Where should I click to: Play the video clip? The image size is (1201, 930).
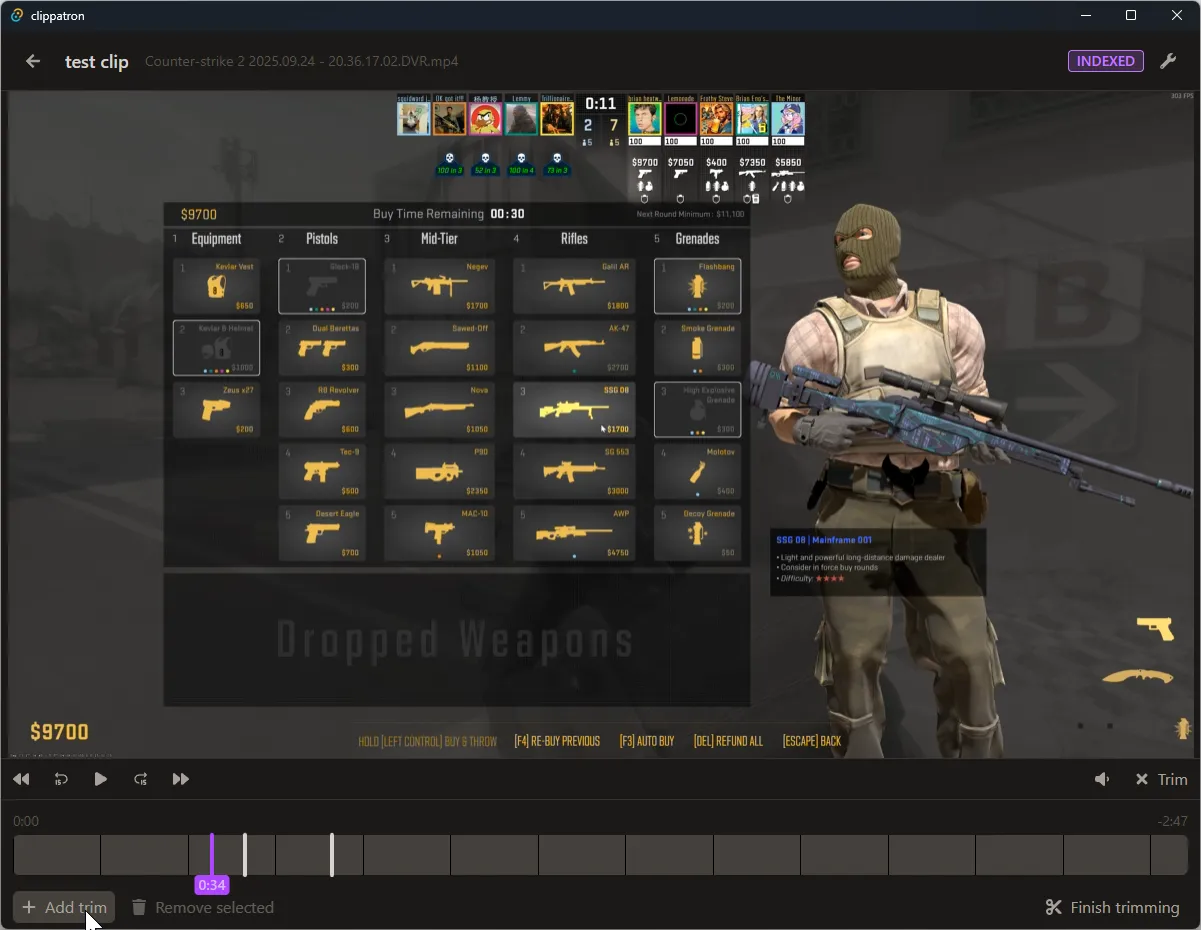[100, 779]
